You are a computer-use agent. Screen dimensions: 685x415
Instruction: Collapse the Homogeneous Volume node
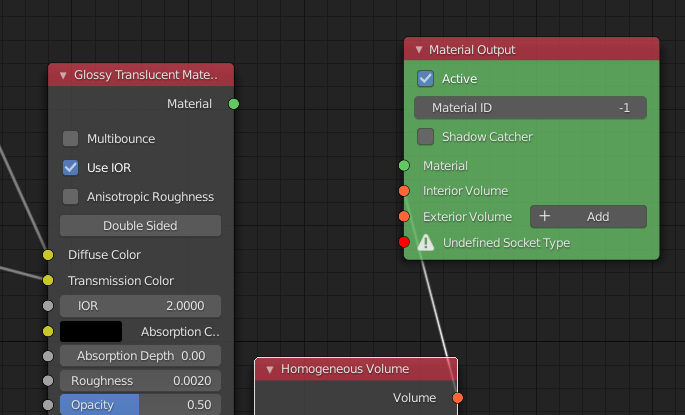pyautogui.click(x=270, y=369)
